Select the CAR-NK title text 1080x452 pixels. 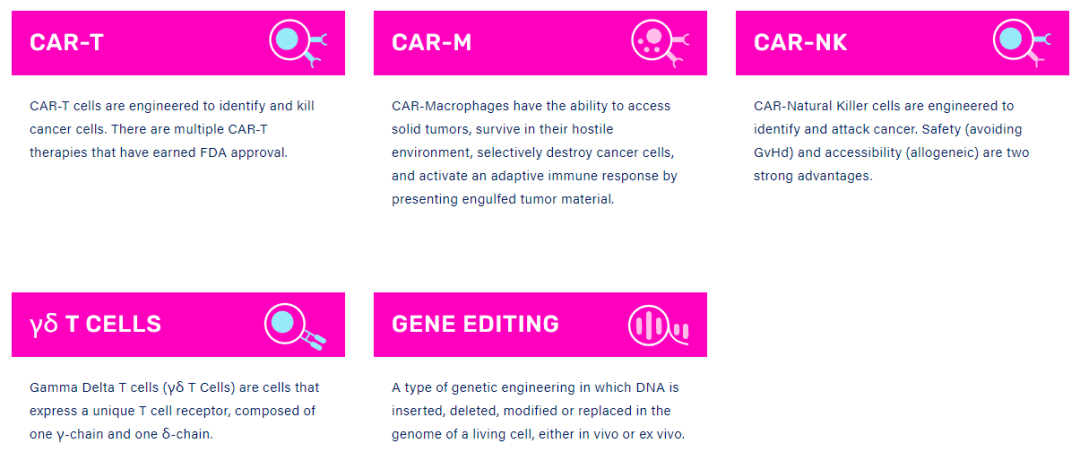[800, 43]
